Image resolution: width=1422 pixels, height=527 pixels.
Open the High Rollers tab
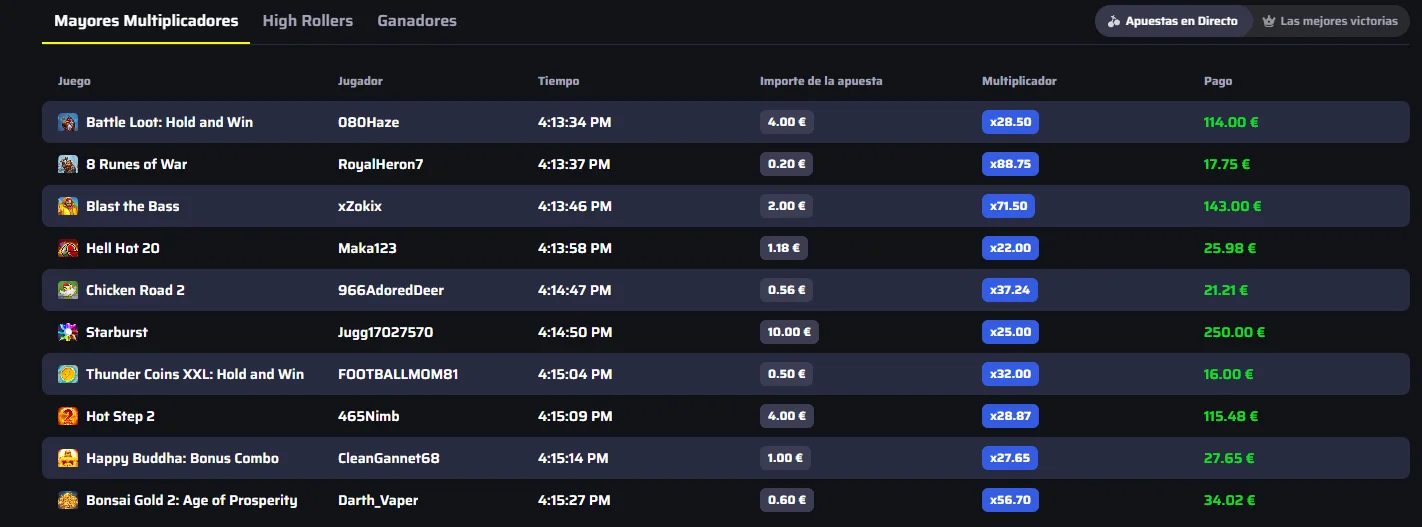pyautogui.click(x=308, y=20)
